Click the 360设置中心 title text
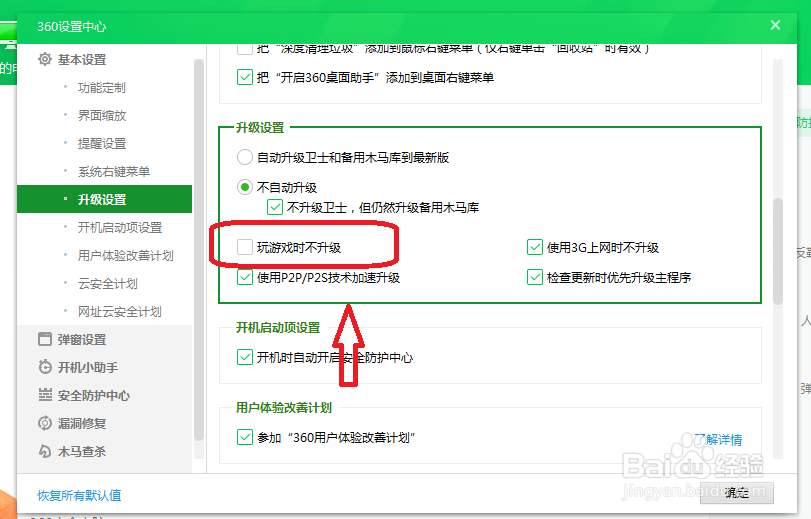 71,26
